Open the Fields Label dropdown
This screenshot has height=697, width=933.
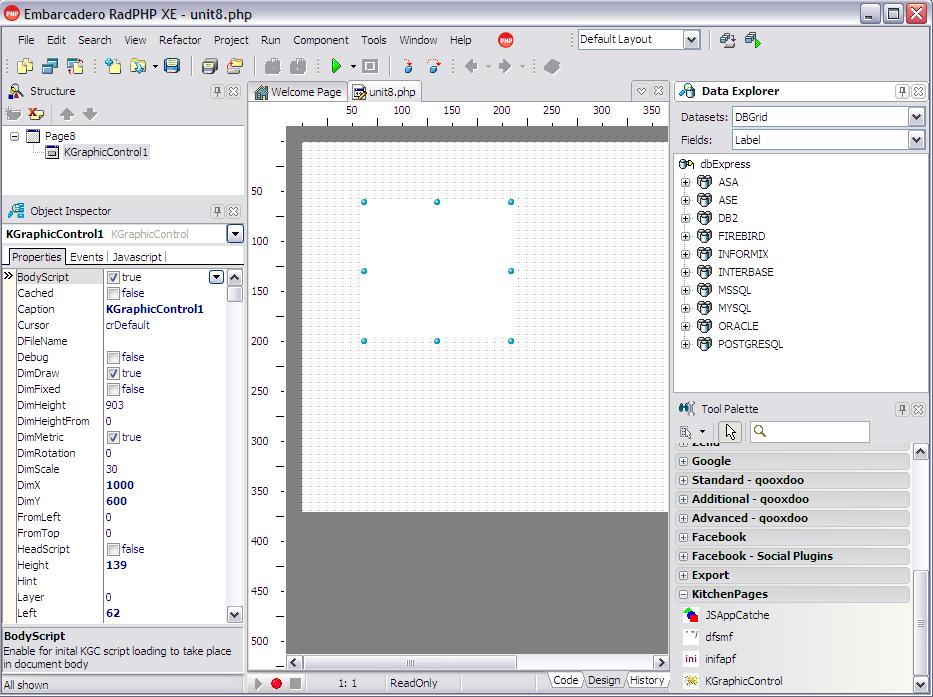pyautogui.click(x=916, y=140)
